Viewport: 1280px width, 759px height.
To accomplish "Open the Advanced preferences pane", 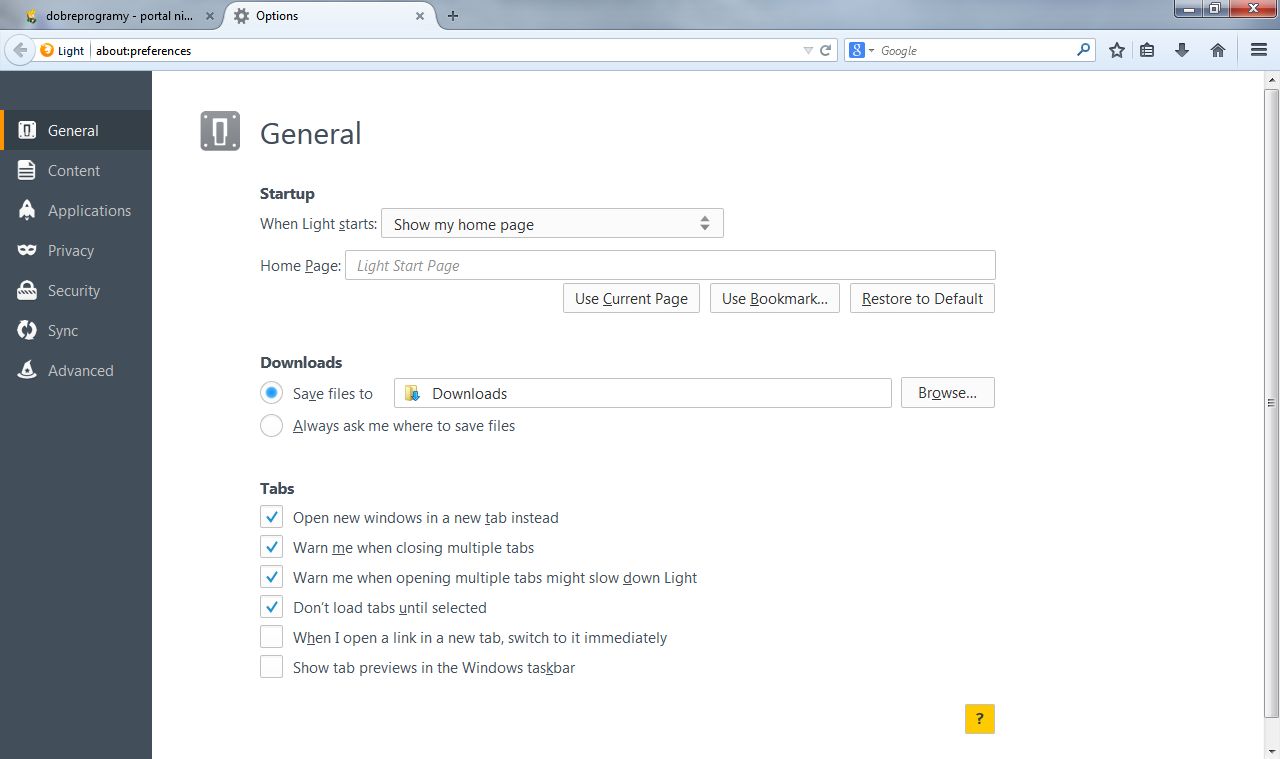I will pyautogui.click(x=76, y=370).
